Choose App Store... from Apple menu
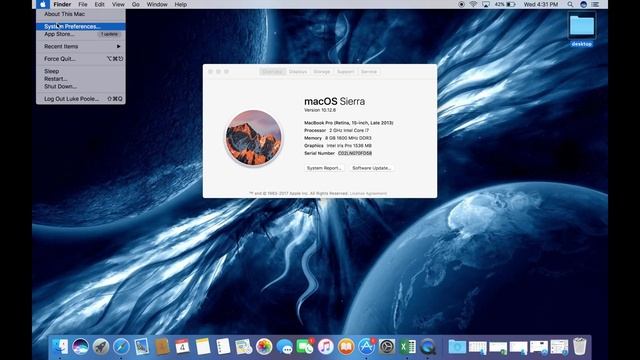This screenshot has width=640, height=360. (81, 34)
